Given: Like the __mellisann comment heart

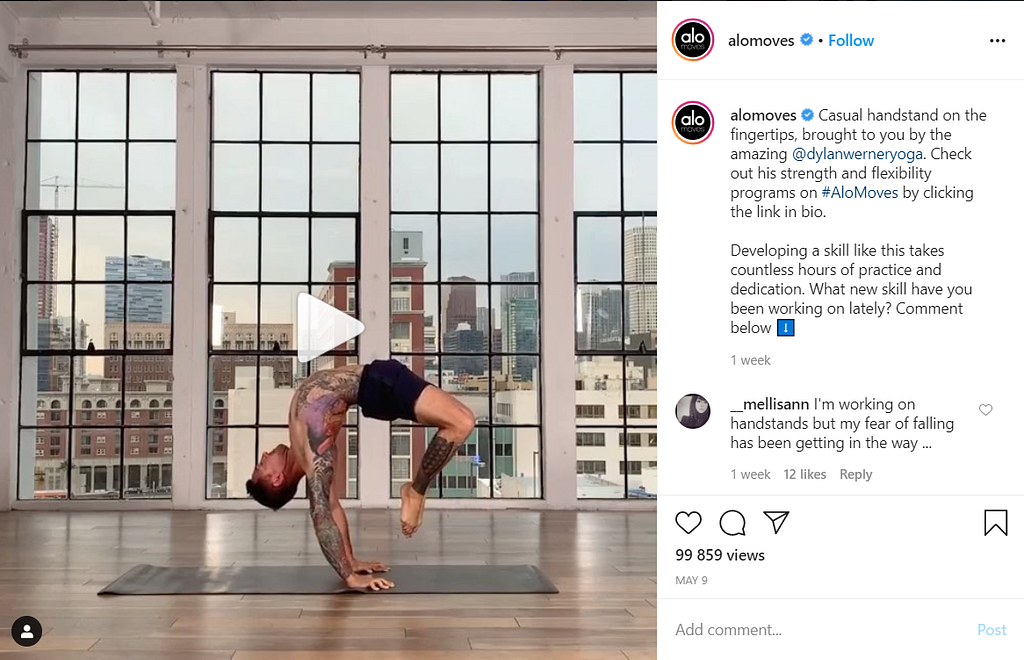Looking at the screenshot, I should tap(985, 410).
